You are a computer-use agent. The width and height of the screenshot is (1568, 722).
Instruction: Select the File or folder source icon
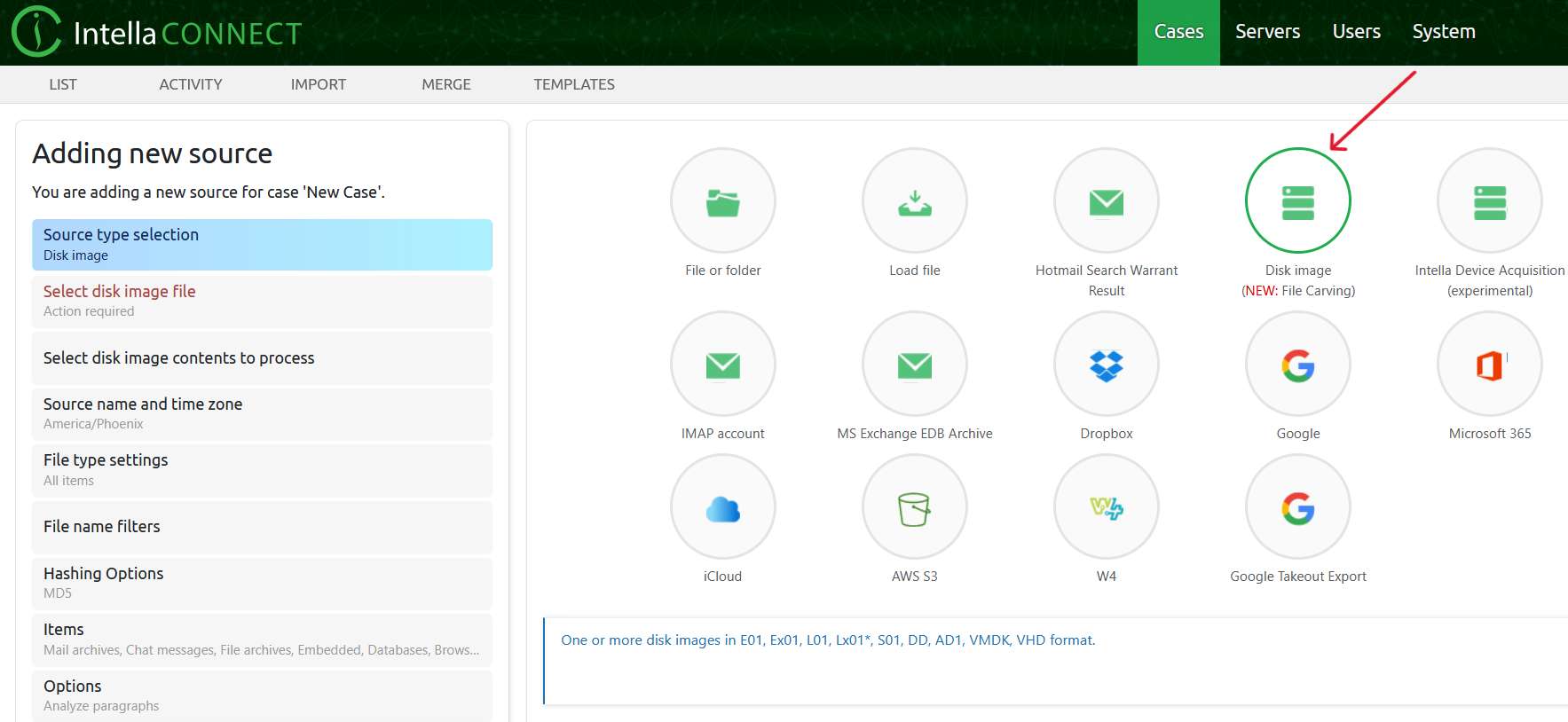[722, 201]
